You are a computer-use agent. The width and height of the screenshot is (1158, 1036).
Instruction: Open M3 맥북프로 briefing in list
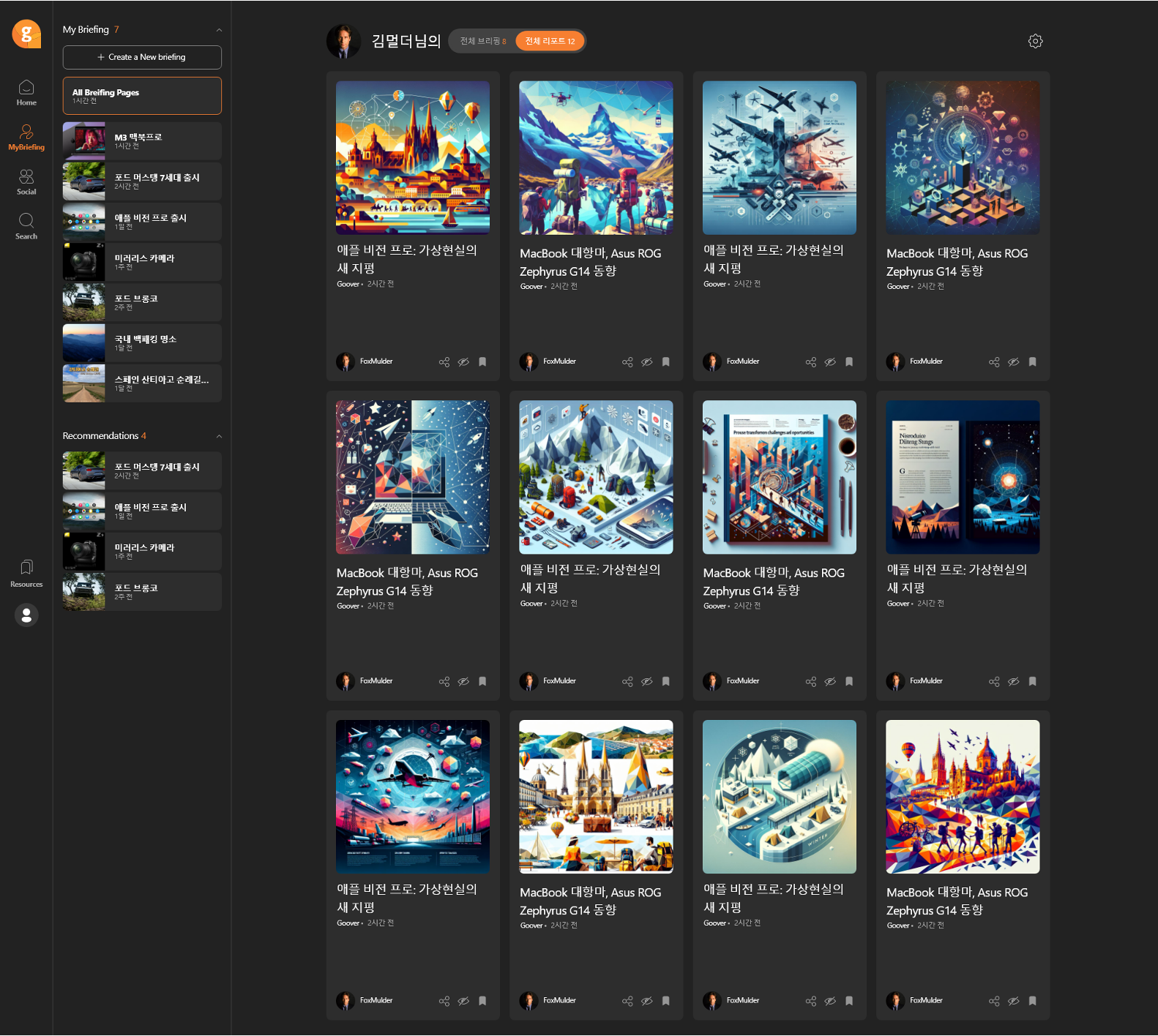click(142, 140)
